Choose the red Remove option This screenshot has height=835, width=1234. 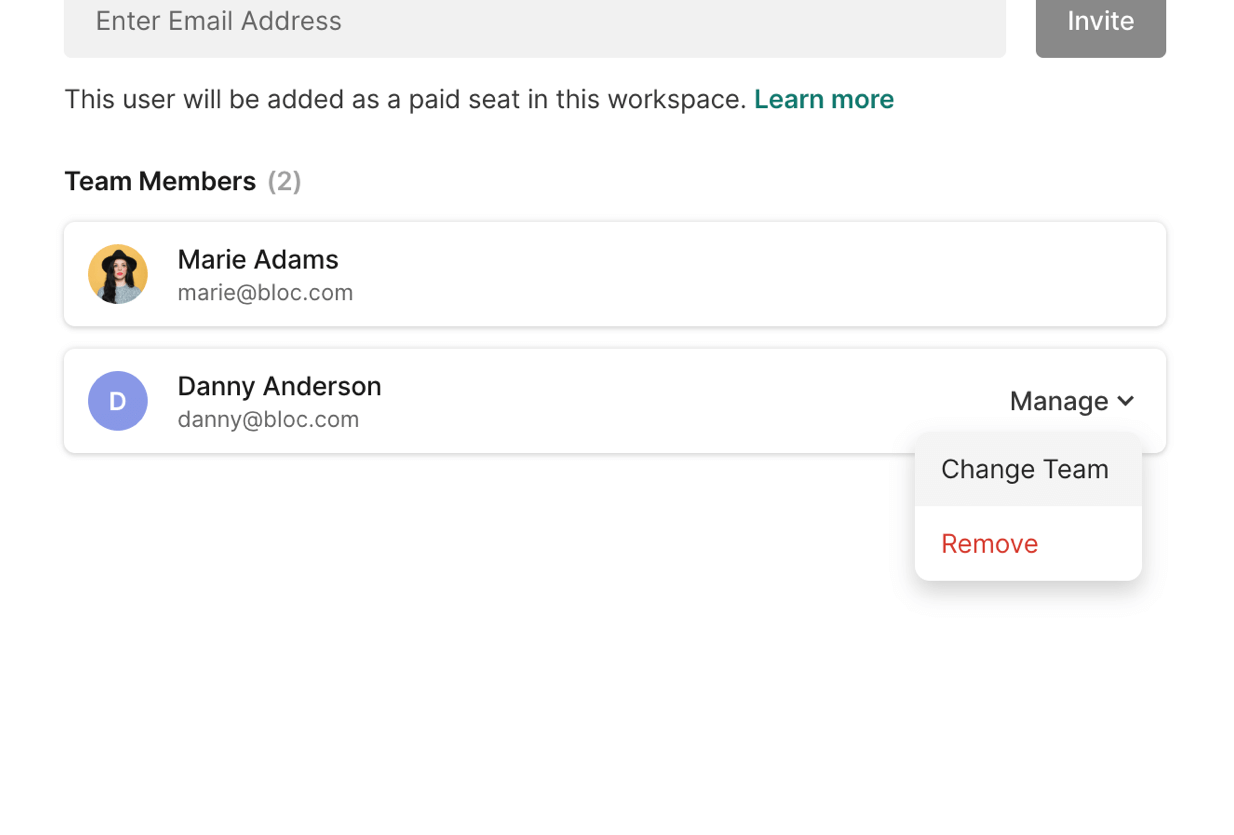pyautogui.click(x=989, y=544)
